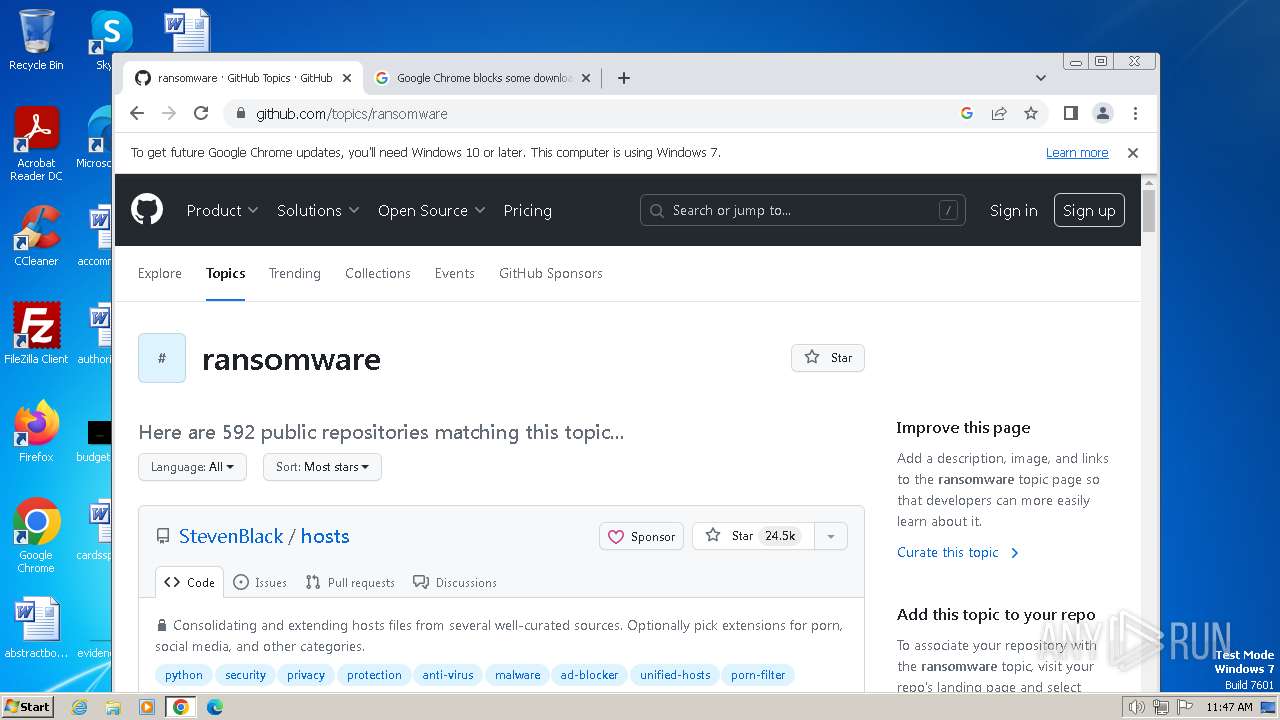Viewport: 1280px width, 720px height.
Task: Click the site lock icon in address bar
Action: click(x=240, y=114)
